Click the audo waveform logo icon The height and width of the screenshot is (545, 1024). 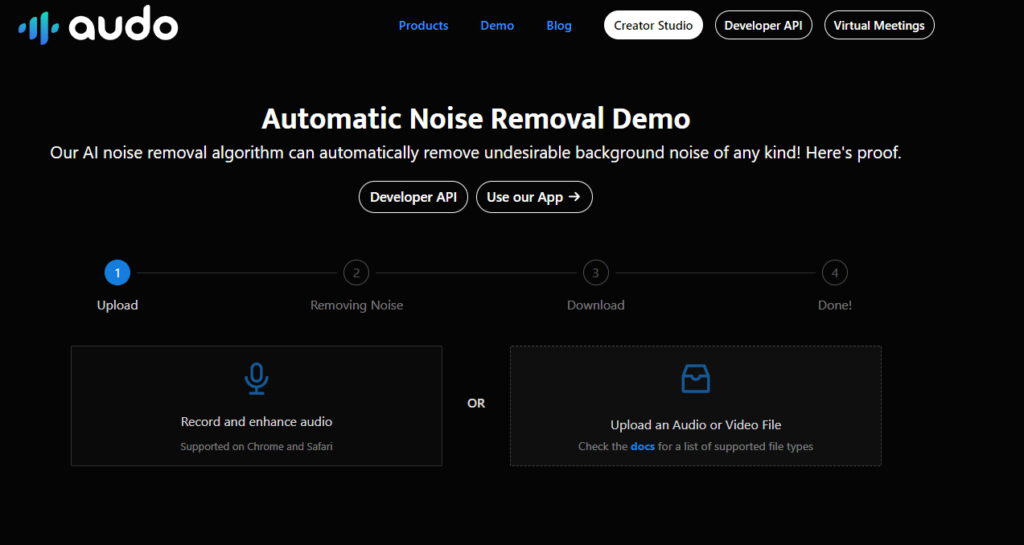[x=38, y=27]
